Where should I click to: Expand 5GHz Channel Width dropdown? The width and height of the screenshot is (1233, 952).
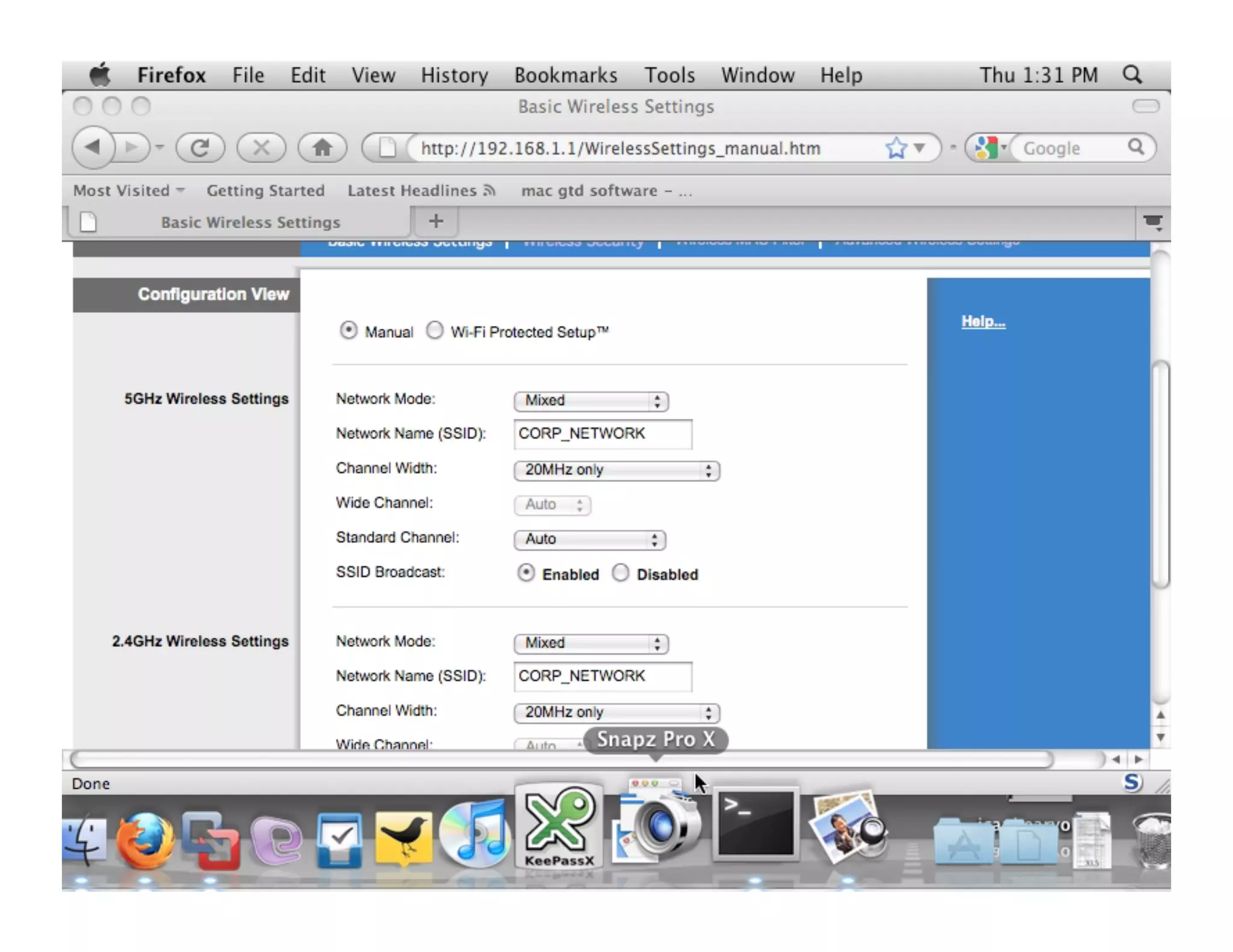(x=616, y=470)
